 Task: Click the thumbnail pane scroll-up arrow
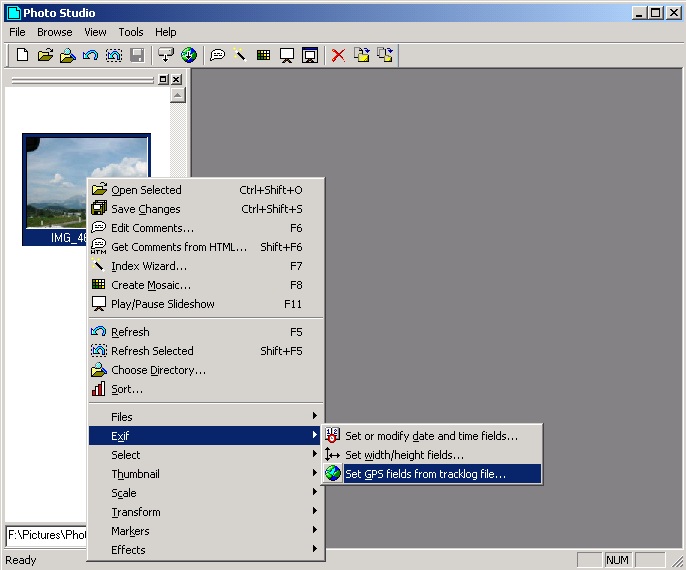(x=178, y=95)
